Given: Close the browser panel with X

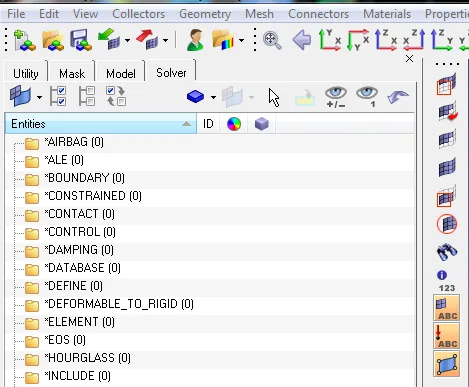Looking at the screenshot, I should coord(409,59).
